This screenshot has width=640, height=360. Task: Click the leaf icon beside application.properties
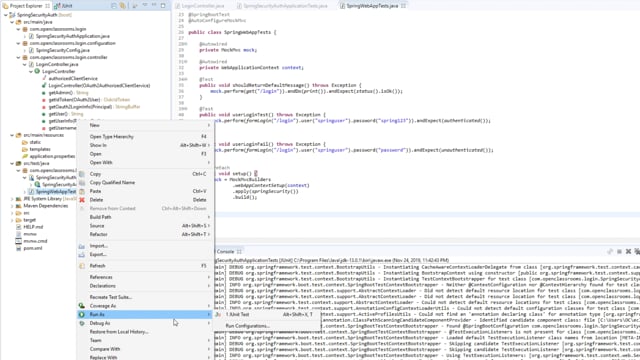click(25, 156)
